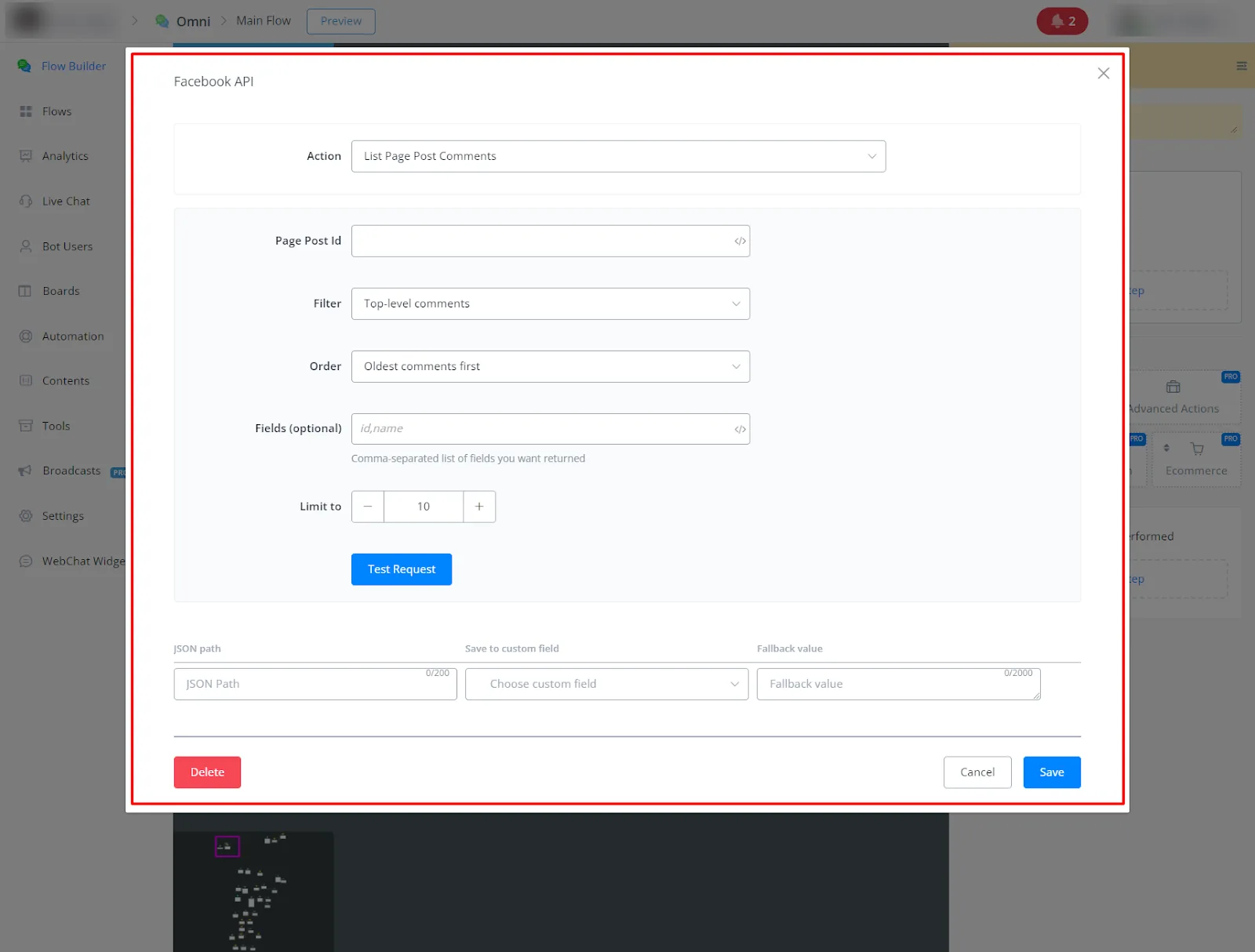Open Automation in sidebar

point(73,336)
